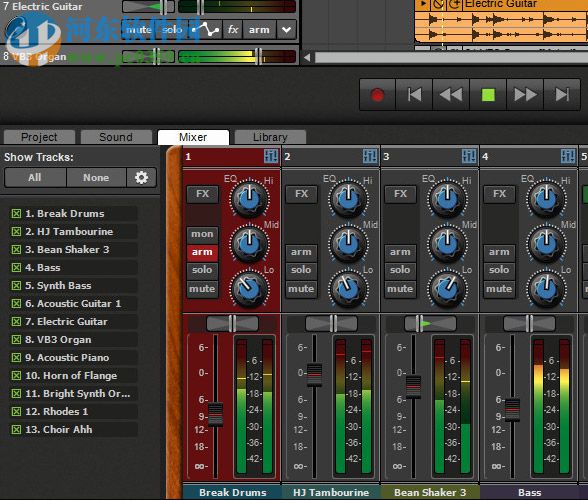Arm the Electric Guitar track for recording
This screenshot has width=588, height=500.
pyautogui.click(x=259, y=29)
